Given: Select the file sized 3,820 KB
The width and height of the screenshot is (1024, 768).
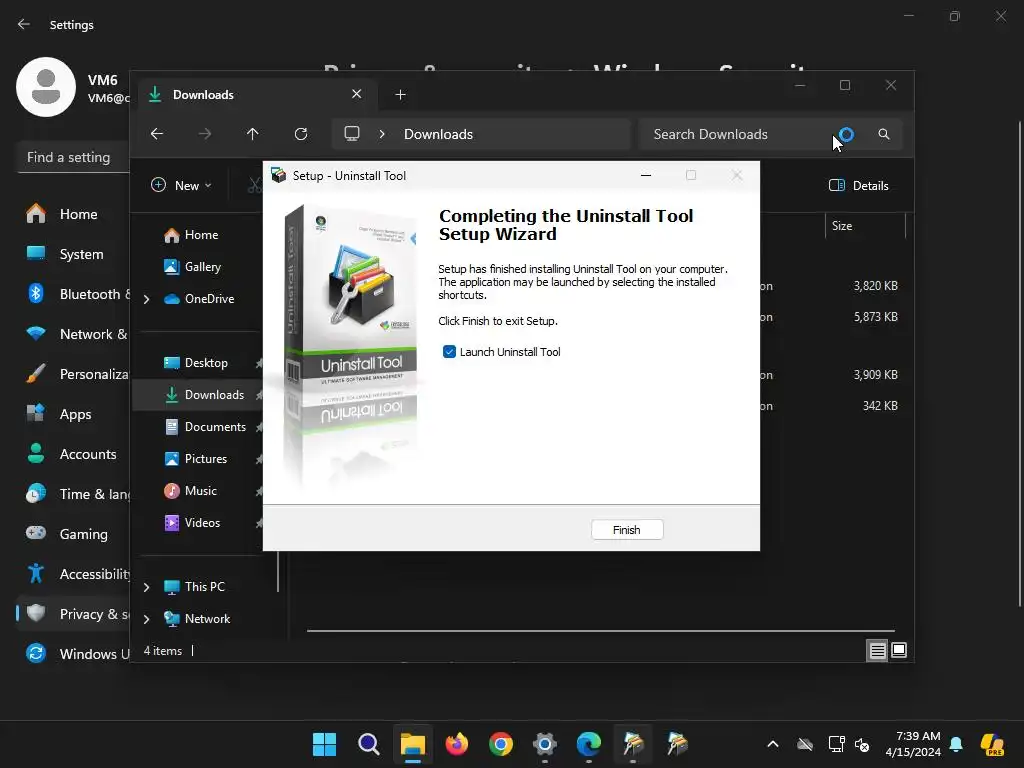Looking at the screenshot, I should click(875, 285).
